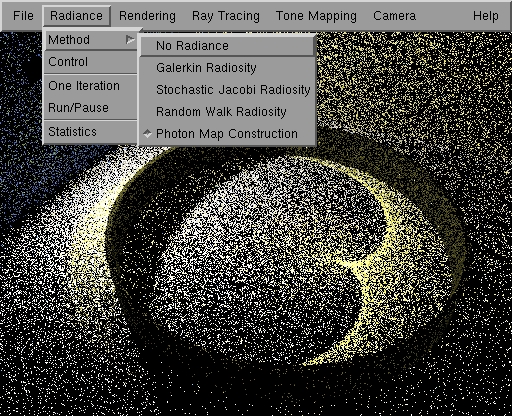Select Photon Map Construction option
Screen dimensions: 512x416
(x=227, y=134)
